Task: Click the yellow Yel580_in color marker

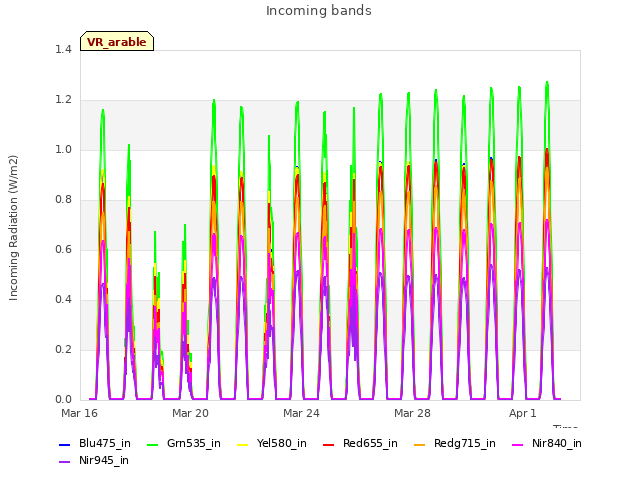Action: point(242,444)
